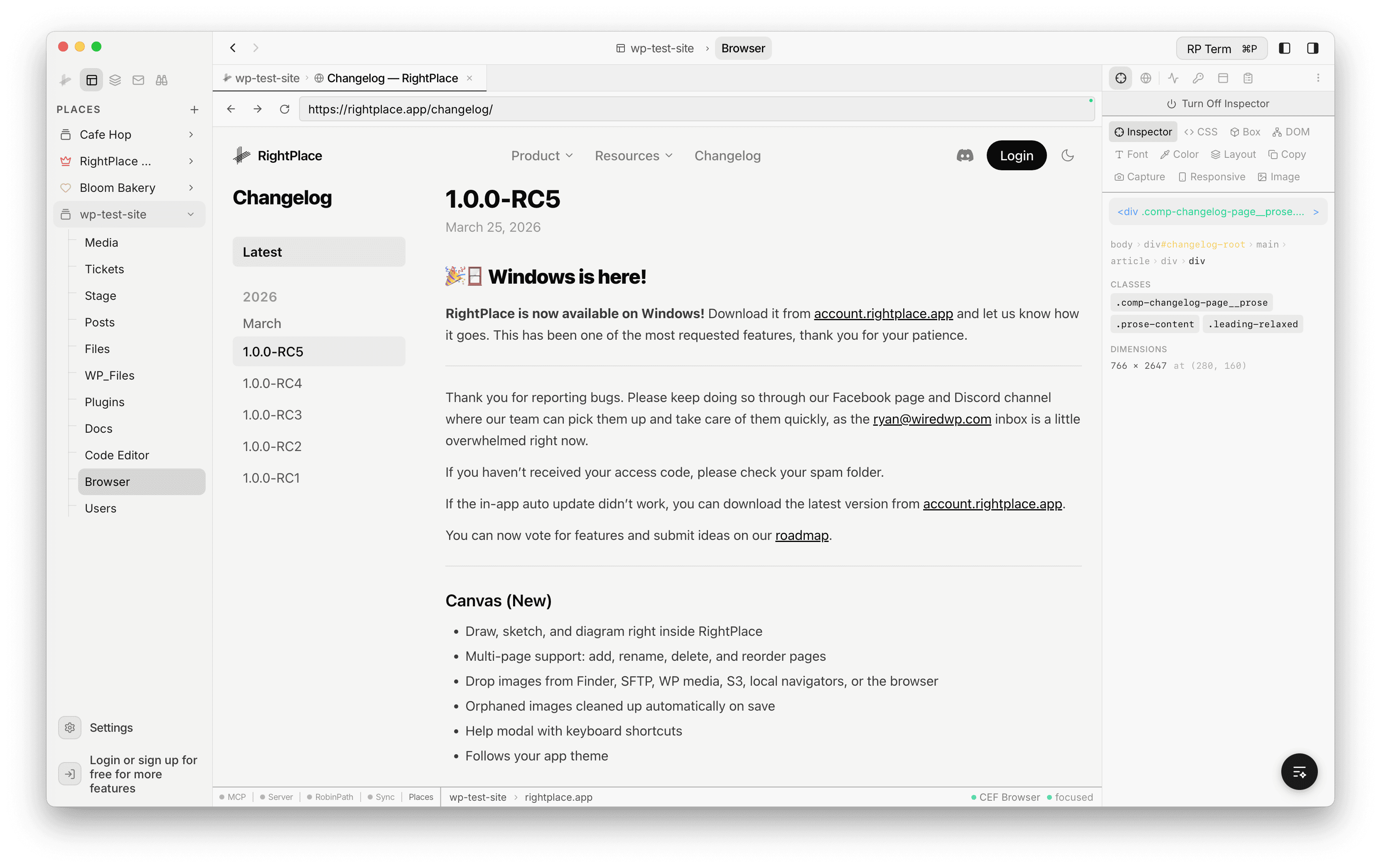Click the filter button in bottom-right corner
The image size is (1381, 868).
(x=1299, y=771)
